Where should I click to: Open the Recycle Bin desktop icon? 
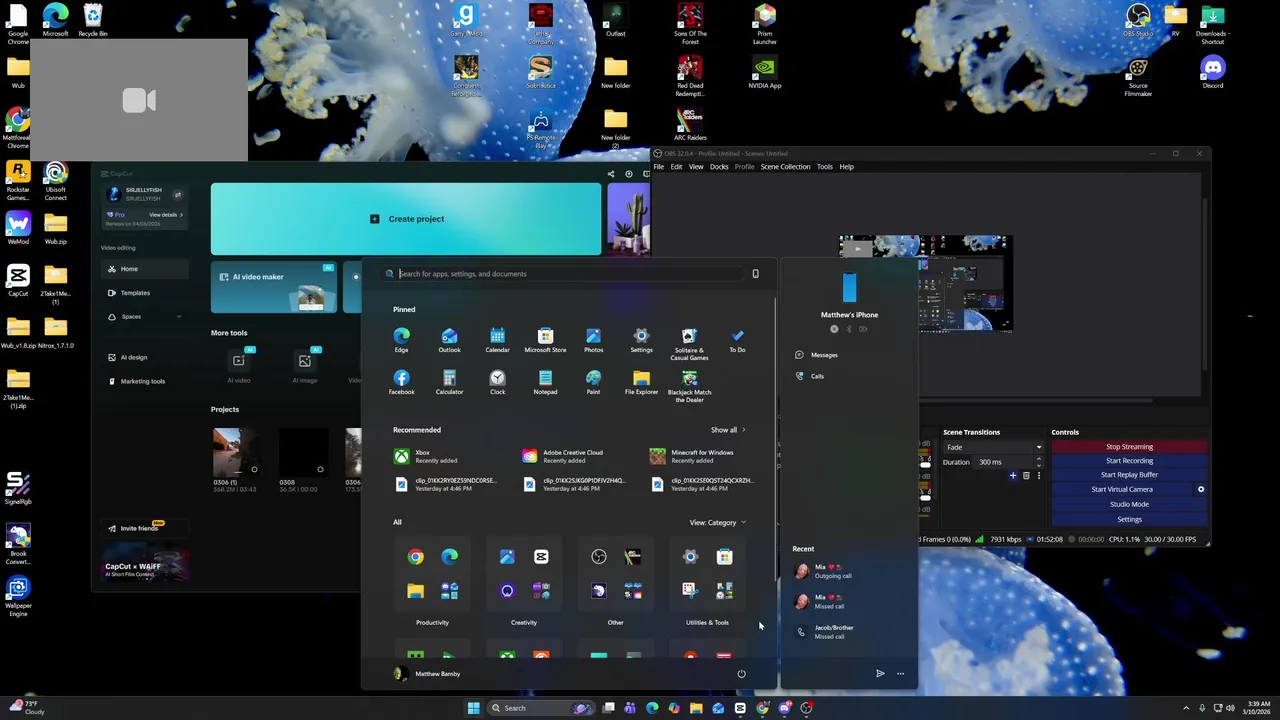(93, 20)
